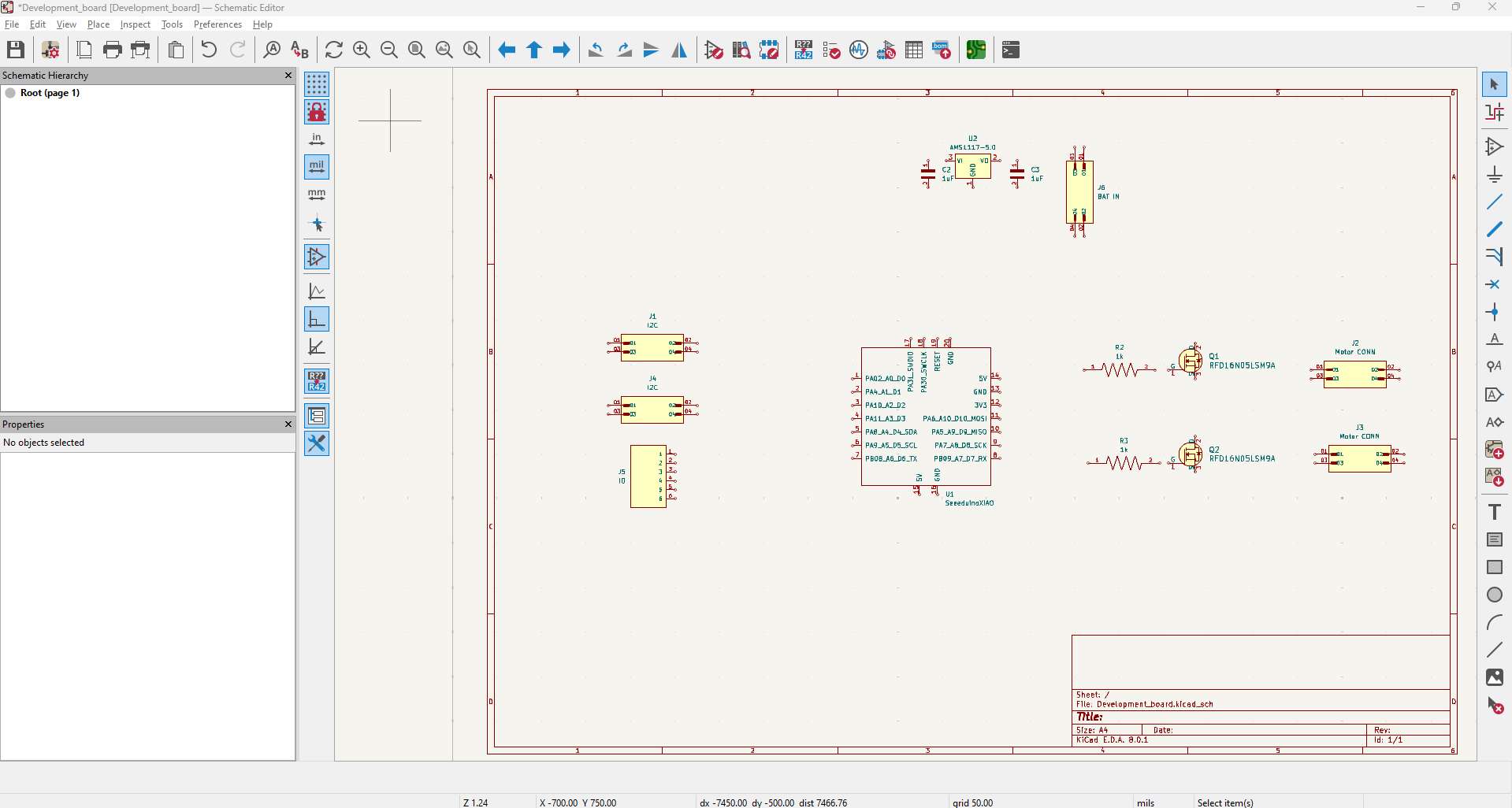
Task: Open Schematic Setup icon
Action: click(x=51, y=50)
